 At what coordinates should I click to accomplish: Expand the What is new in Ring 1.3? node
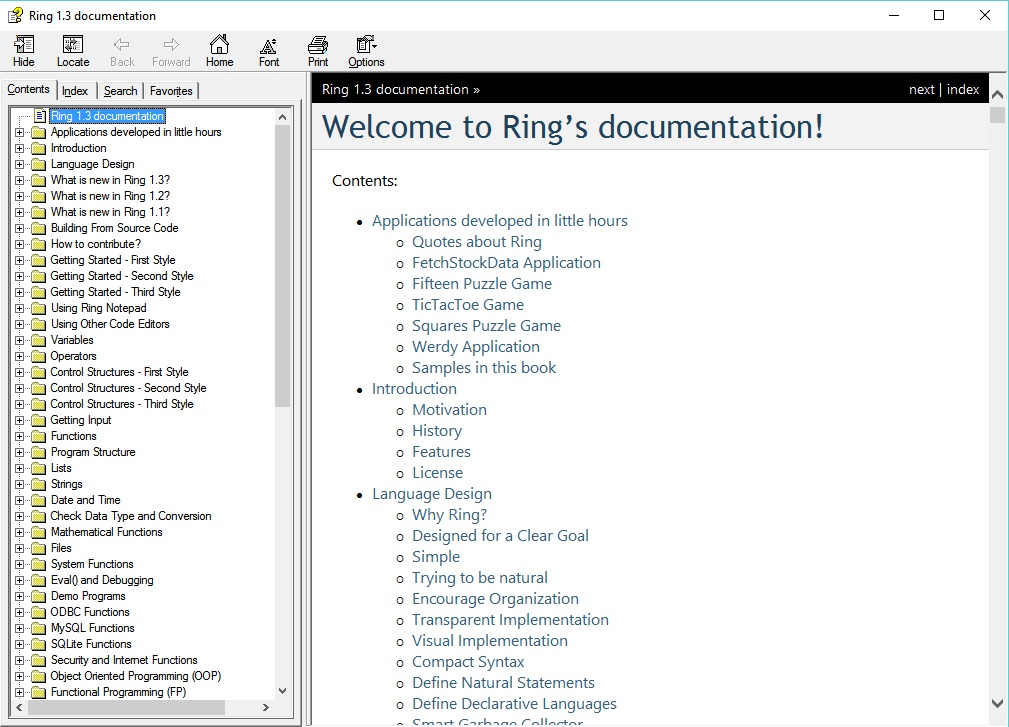(19, 180)
